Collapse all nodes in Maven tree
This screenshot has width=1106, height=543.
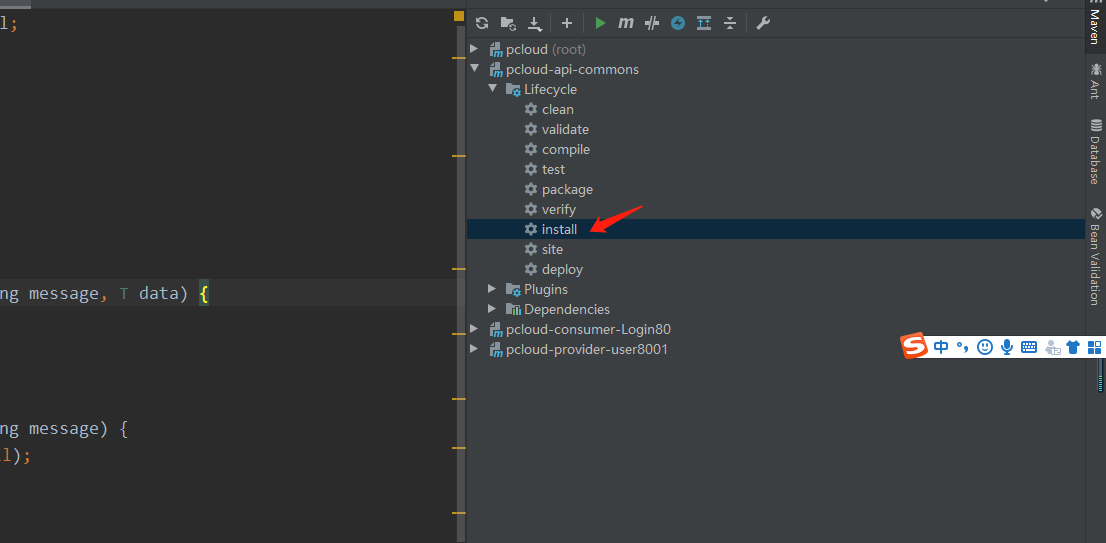pos(730,23)
